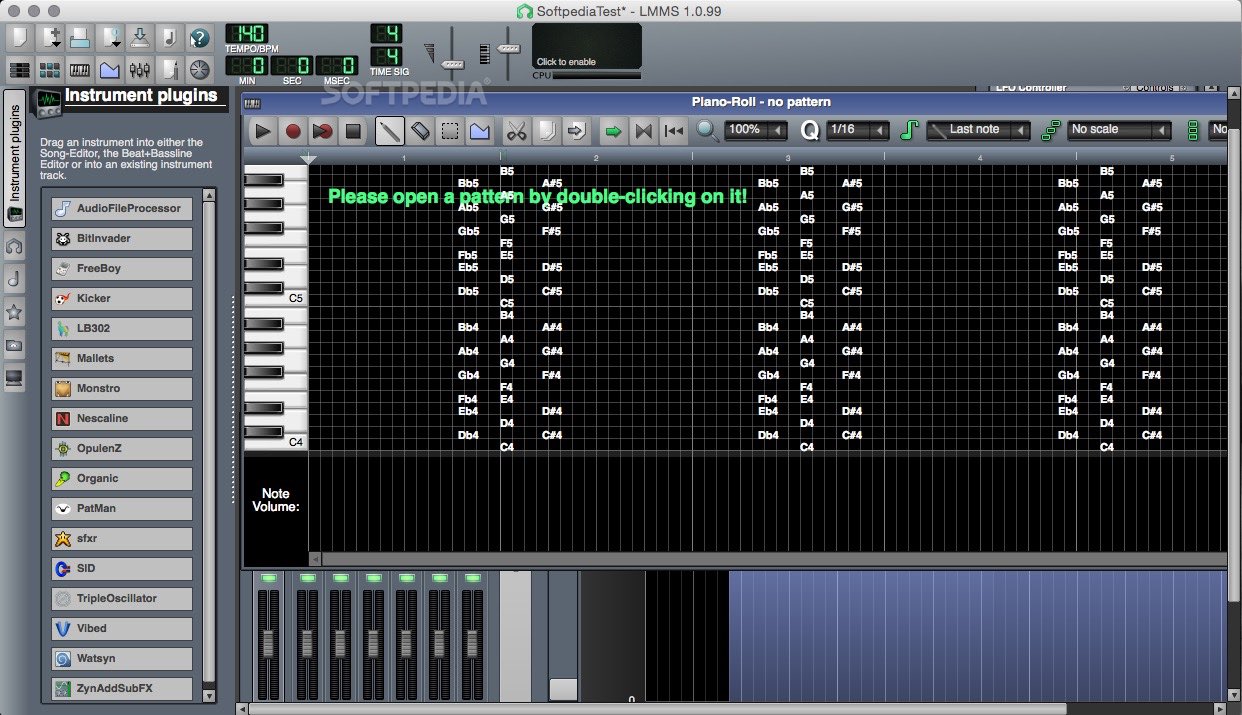Record notes while playing song

(x=323, y=130)
